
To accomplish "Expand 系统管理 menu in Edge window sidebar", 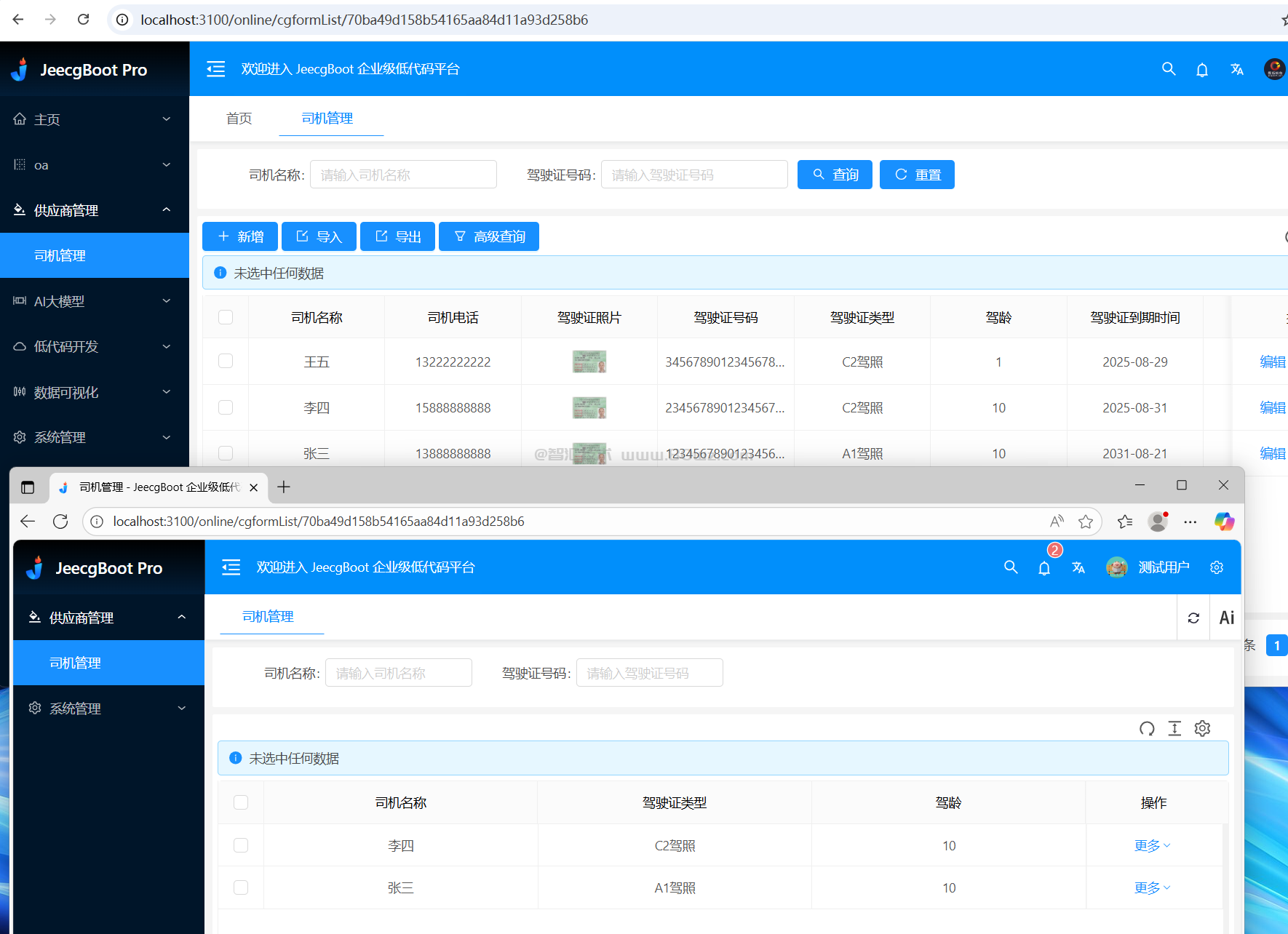I will (108, 709).
